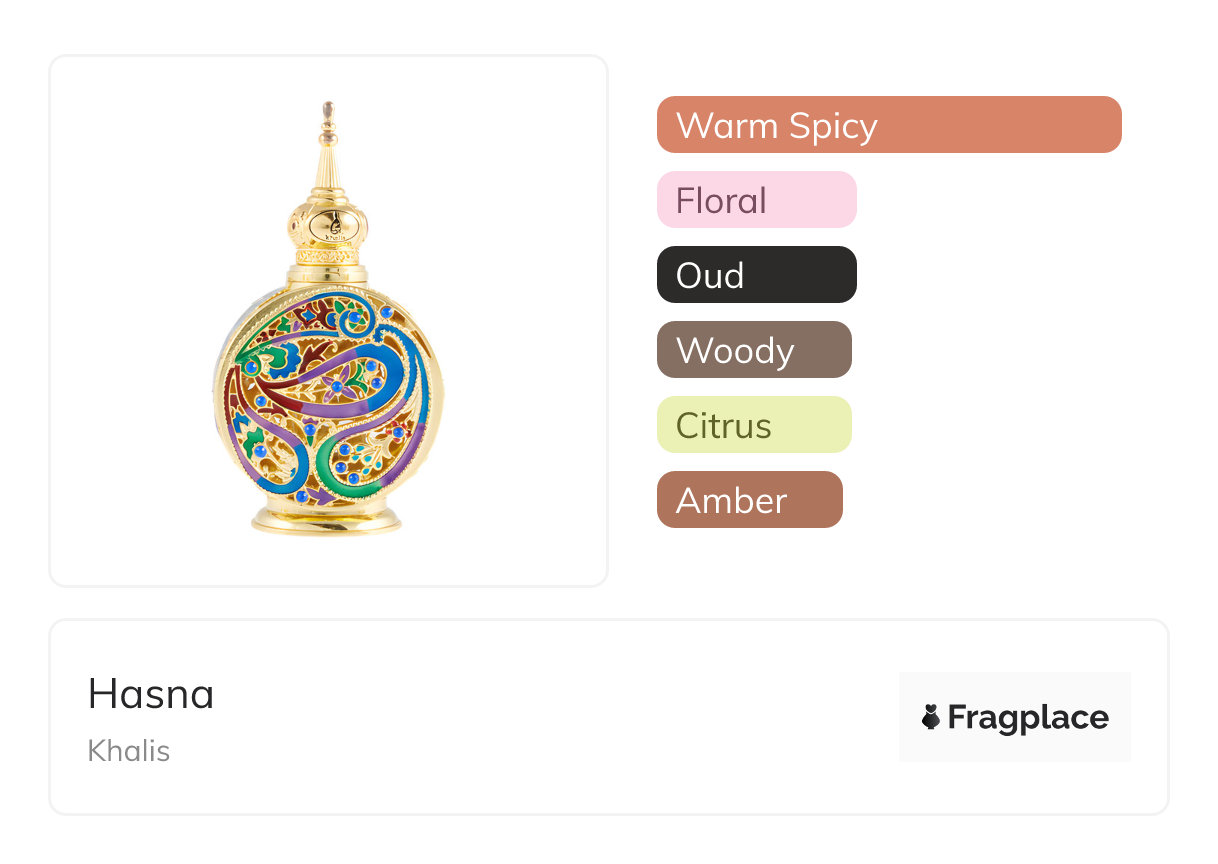Image resolution: width=1218 pixels, height=864 pixels.
Task: Visit the Khalis brand name link
Action: point(129,751)
